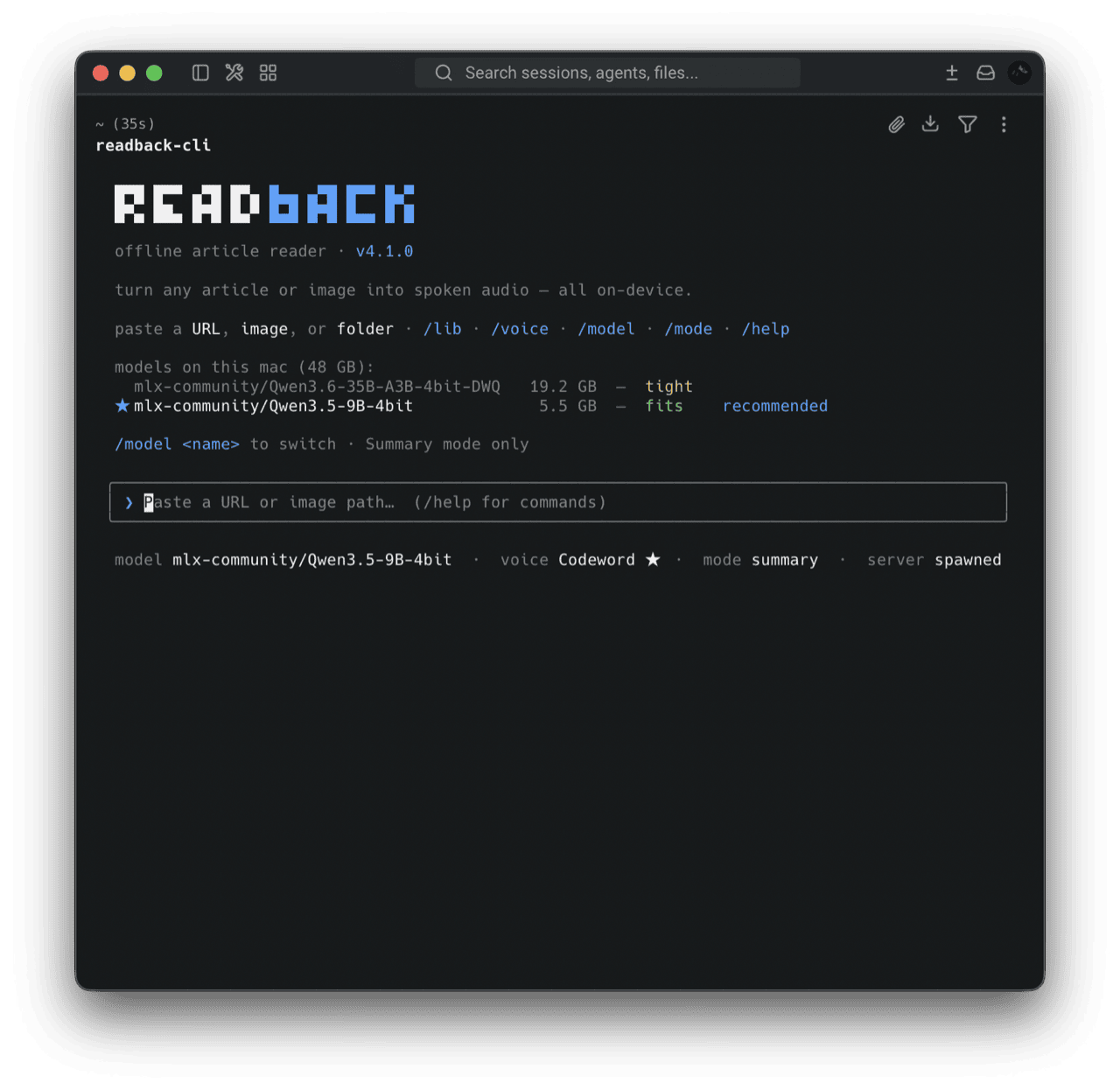
Task: Select the Qwen3.6-35B-A3B-4bit-DWQ model row
Action: [x=413, y=387]
